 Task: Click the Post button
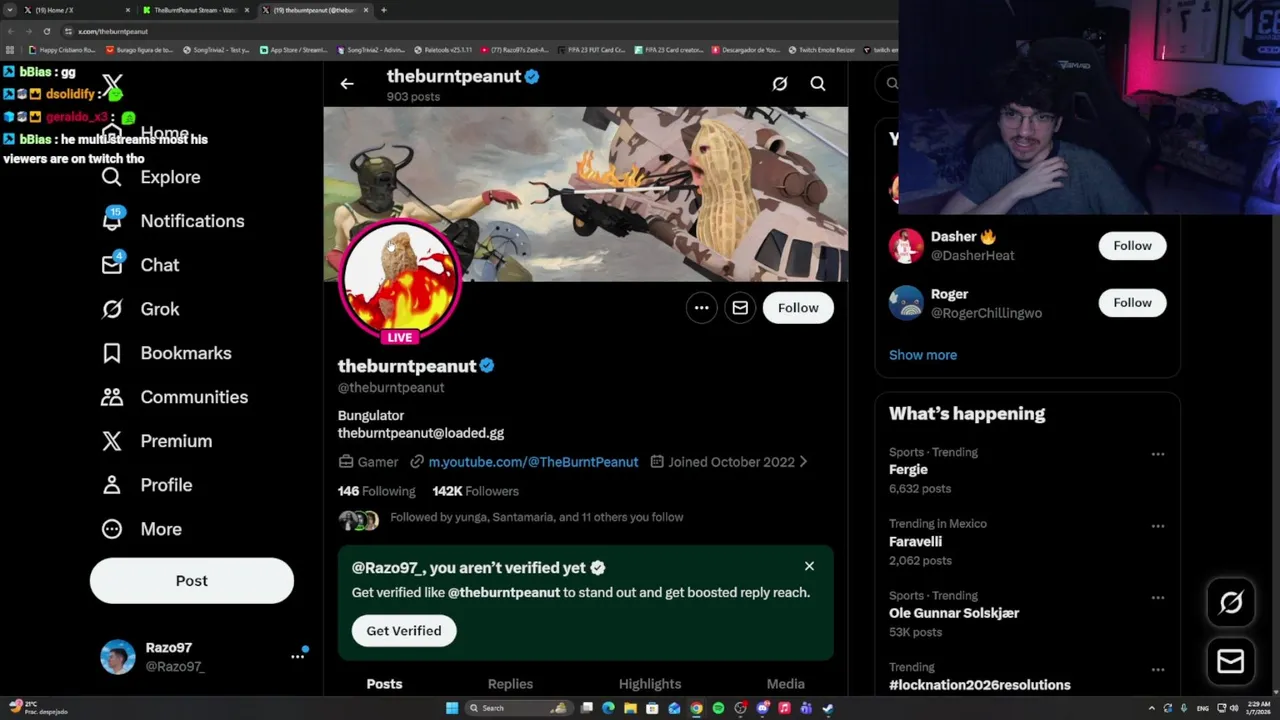(x=192, y=581)
